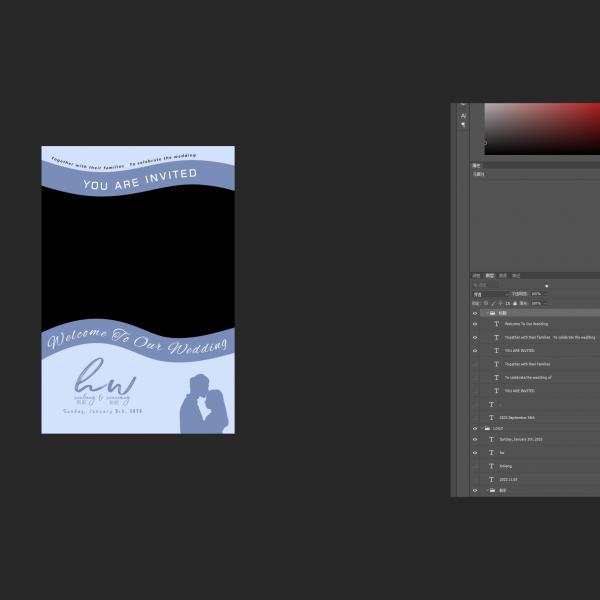Click the lock all icon in Layers panel
Image resolution: width=600 pixels, height=600 pixels.
514,303
